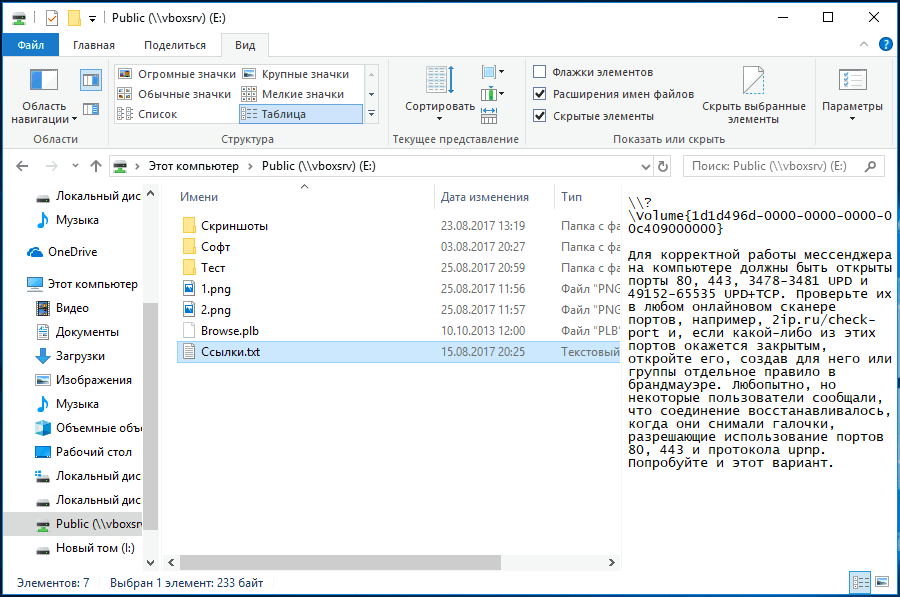Open the Options (Параметры) icon

(x=852, y=82)
